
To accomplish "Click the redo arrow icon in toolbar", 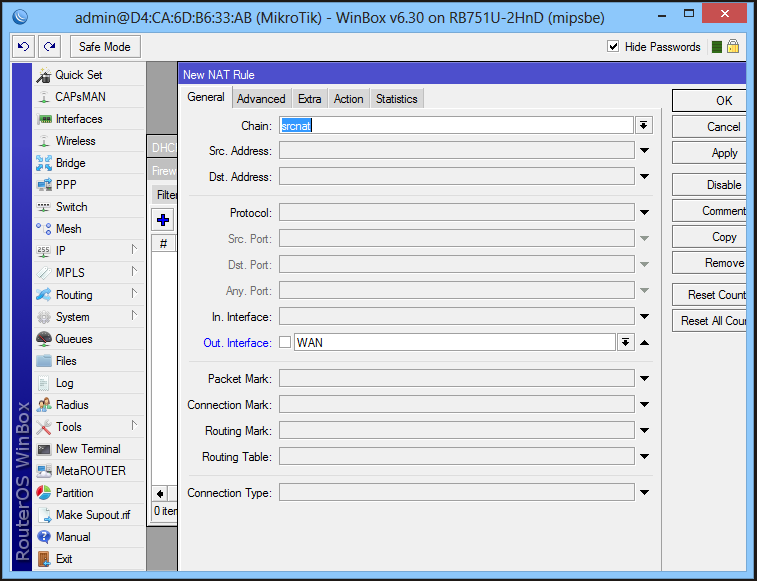I will tap(49, 47).
